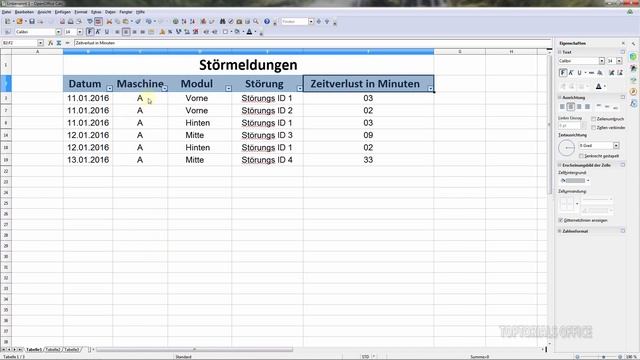The image size is (640, 360).
Task: Open the Modul autofilter dropdown
Action: pos(229,88)
